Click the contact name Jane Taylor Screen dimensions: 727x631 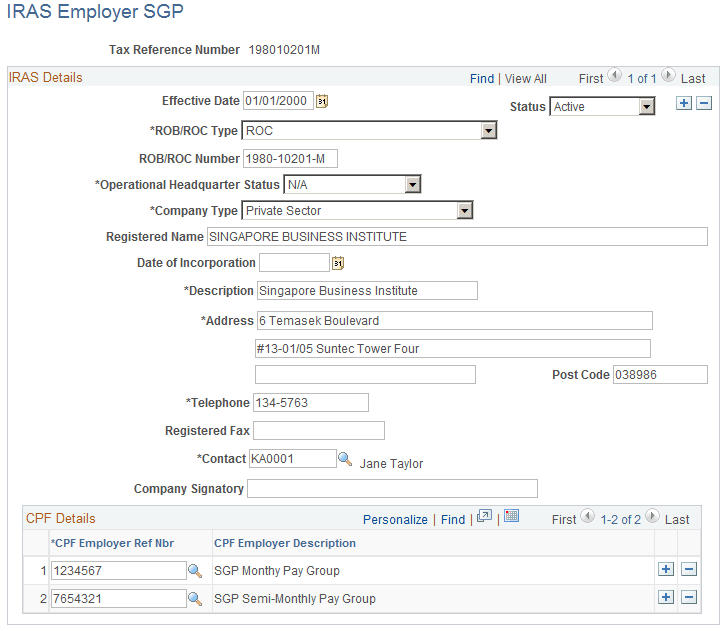pyautogui.click(x=391, y=464)
